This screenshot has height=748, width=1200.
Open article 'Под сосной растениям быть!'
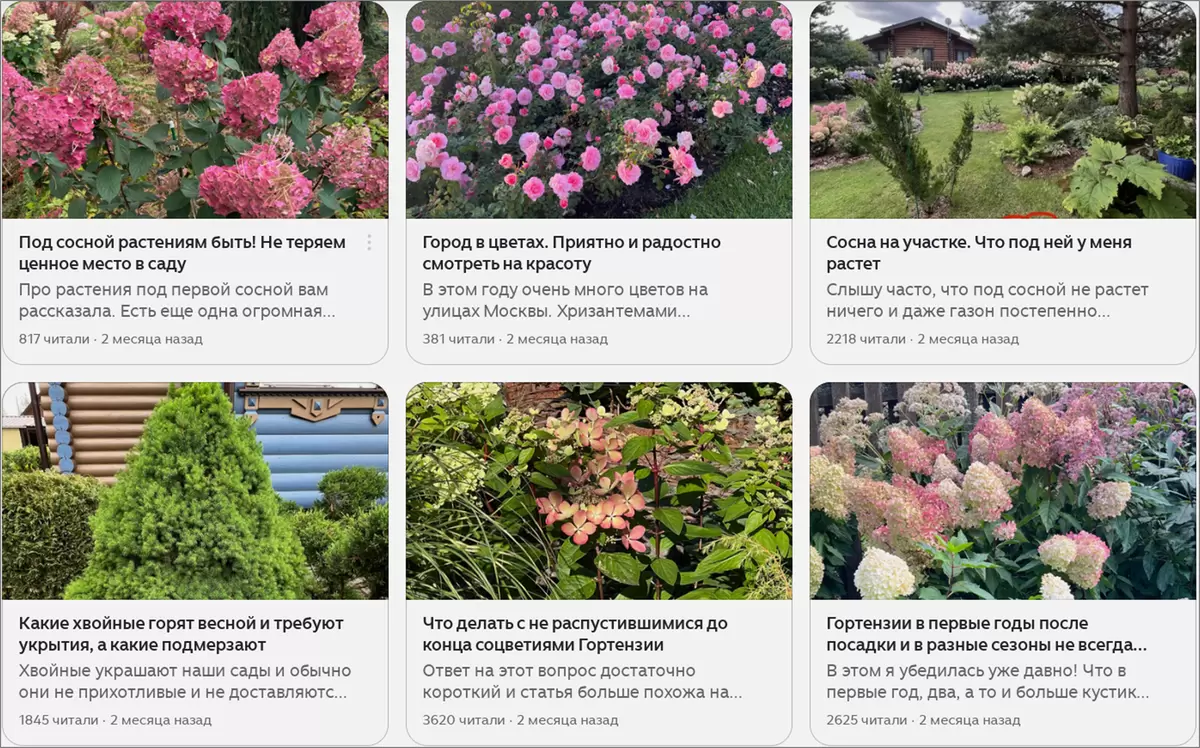pos(182,253)
